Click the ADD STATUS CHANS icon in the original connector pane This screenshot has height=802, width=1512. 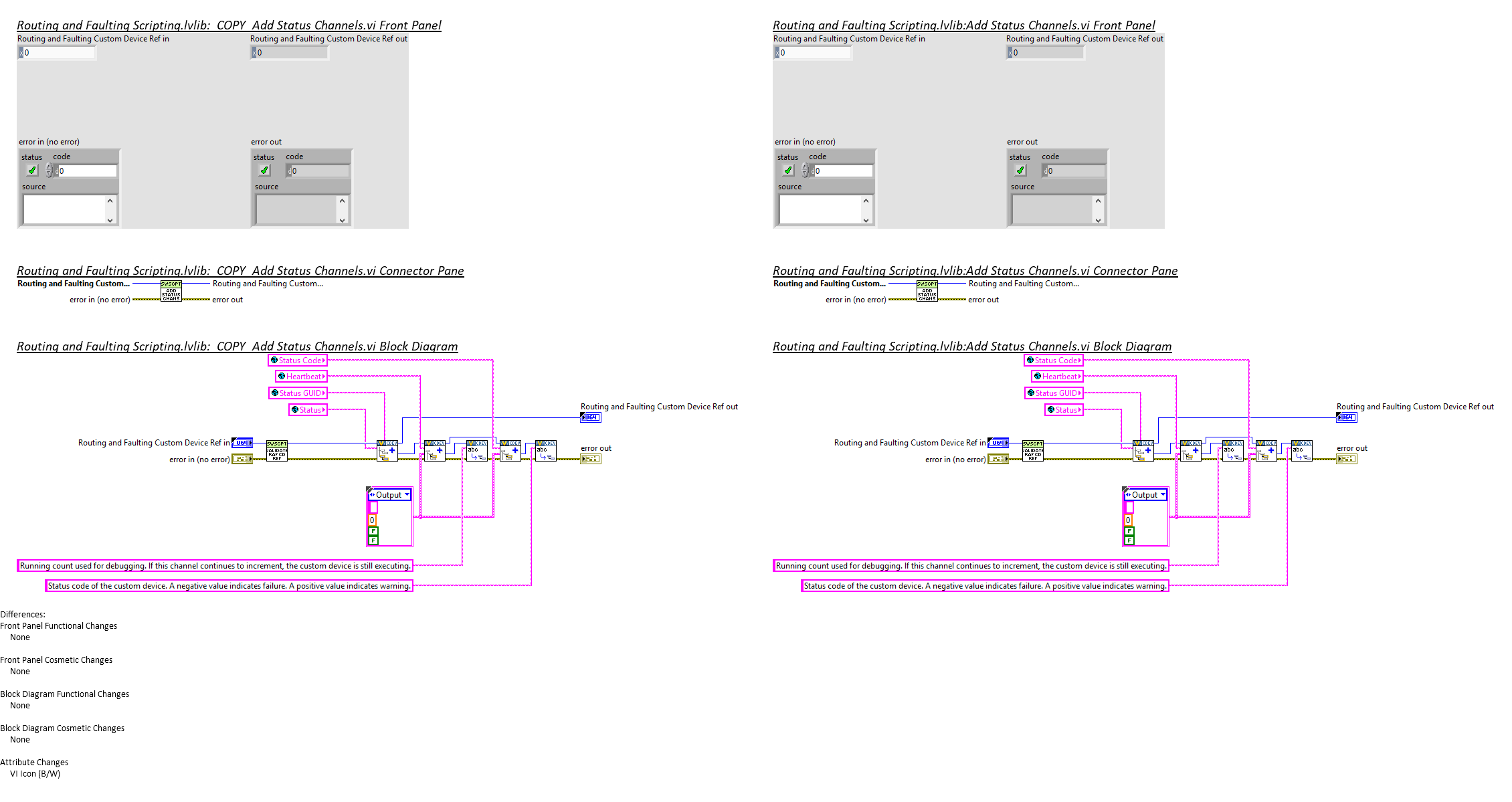[x=927, y=291]
